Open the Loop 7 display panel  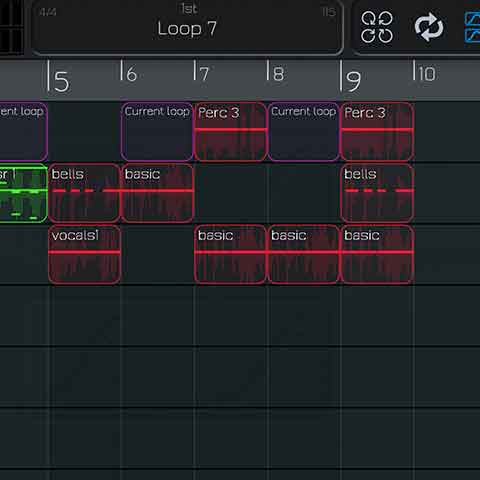click(x=187, y=27)
